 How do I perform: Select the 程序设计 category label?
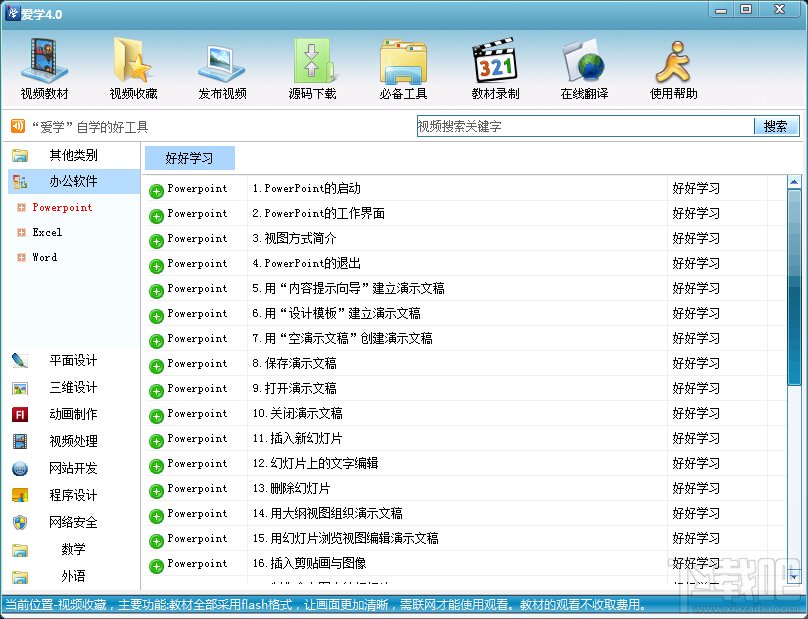click(73, 495)
